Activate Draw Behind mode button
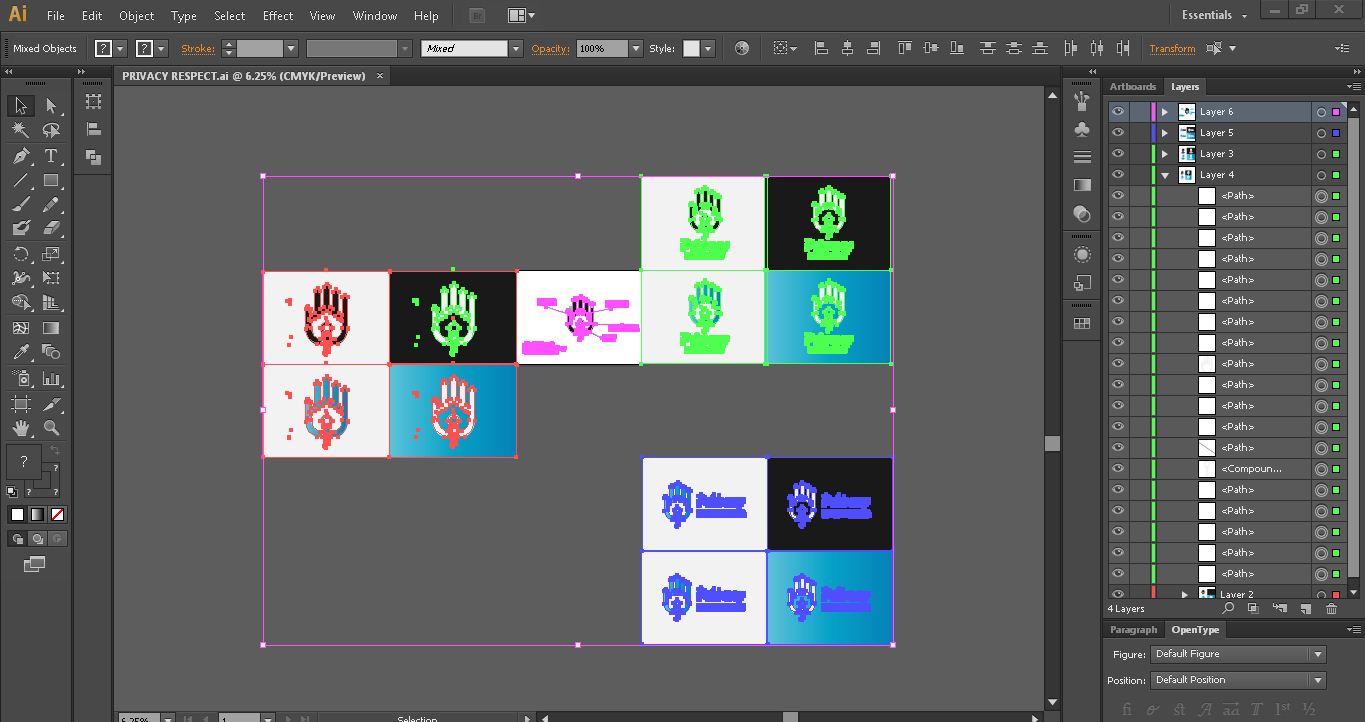This screenshot has width=1365, height=722. click(37, 538)
